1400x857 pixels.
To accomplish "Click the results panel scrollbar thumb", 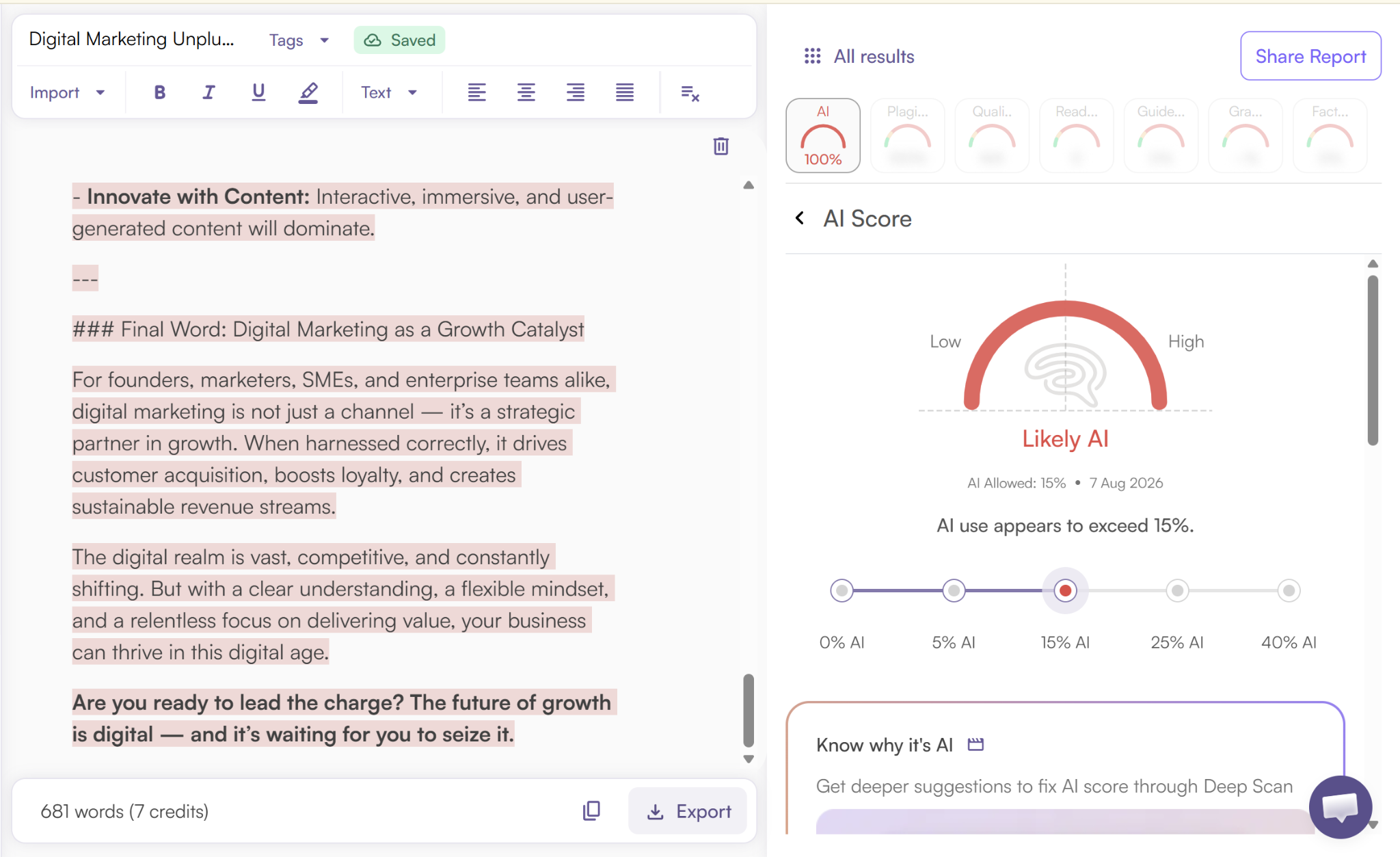I will 1373,360.
